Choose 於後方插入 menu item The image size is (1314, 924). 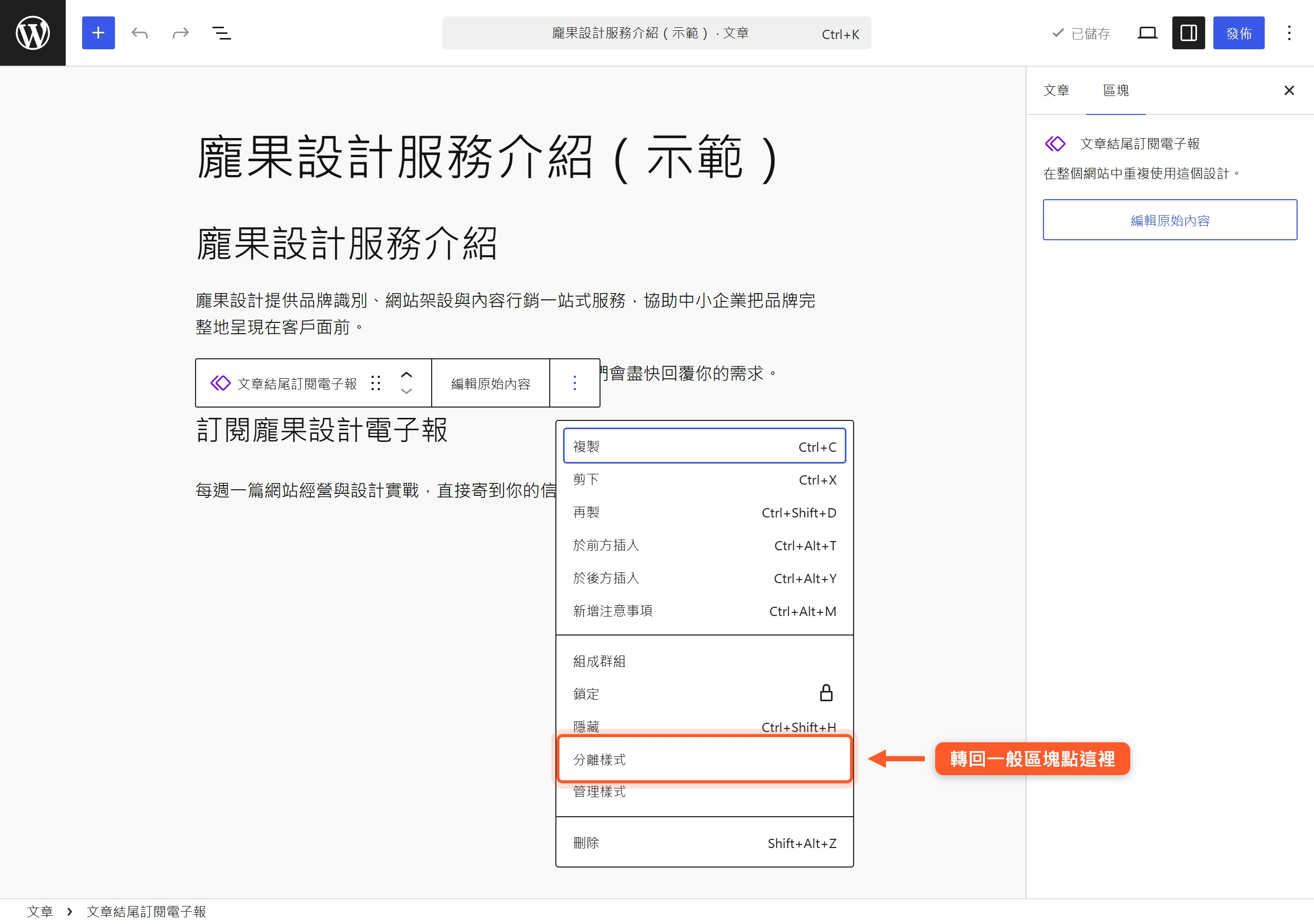[x=705, y=578]
